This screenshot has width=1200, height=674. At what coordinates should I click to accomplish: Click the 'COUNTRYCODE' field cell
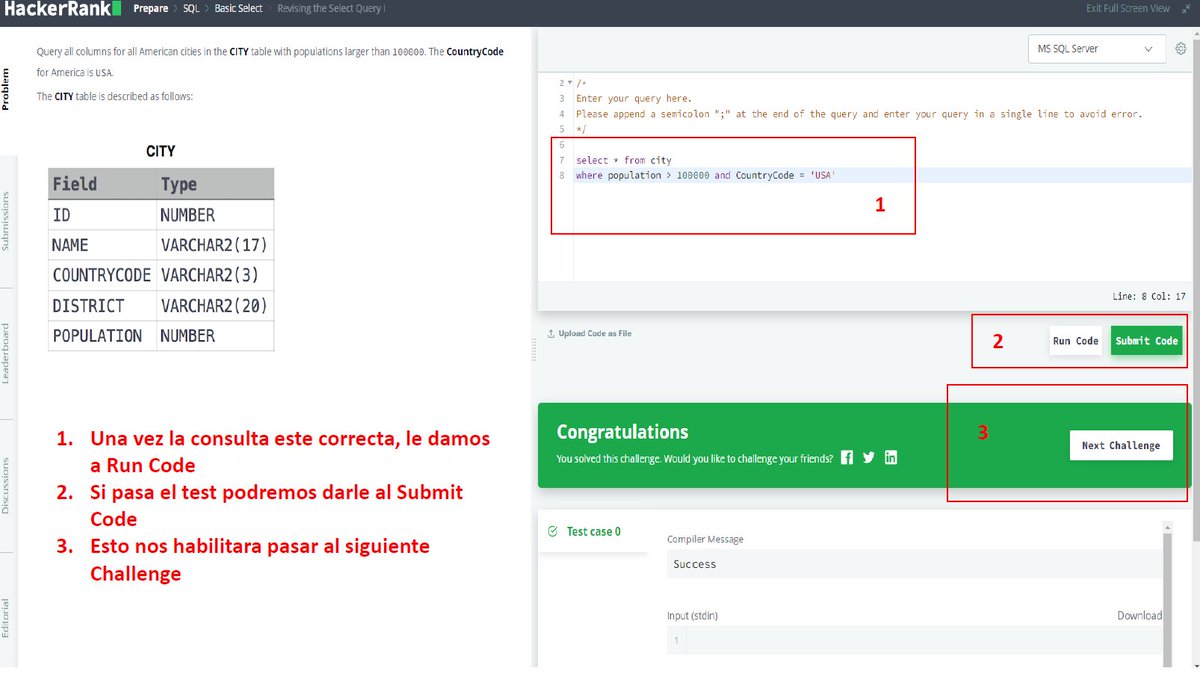click(x=103, y=275)
